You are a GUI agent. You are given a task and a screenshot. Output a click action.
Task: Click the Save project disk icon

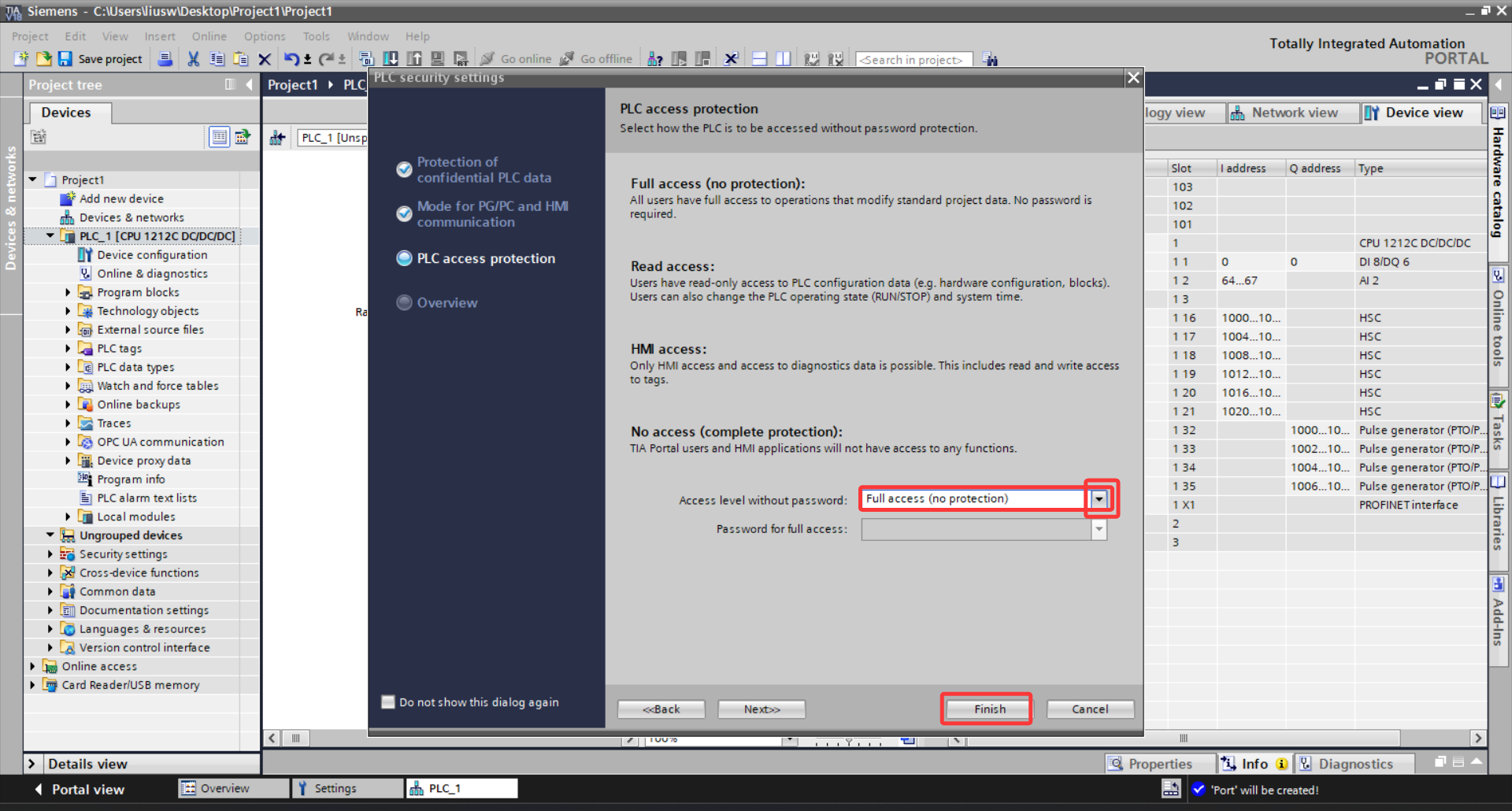pyautogui.click(x=65, y=58)
